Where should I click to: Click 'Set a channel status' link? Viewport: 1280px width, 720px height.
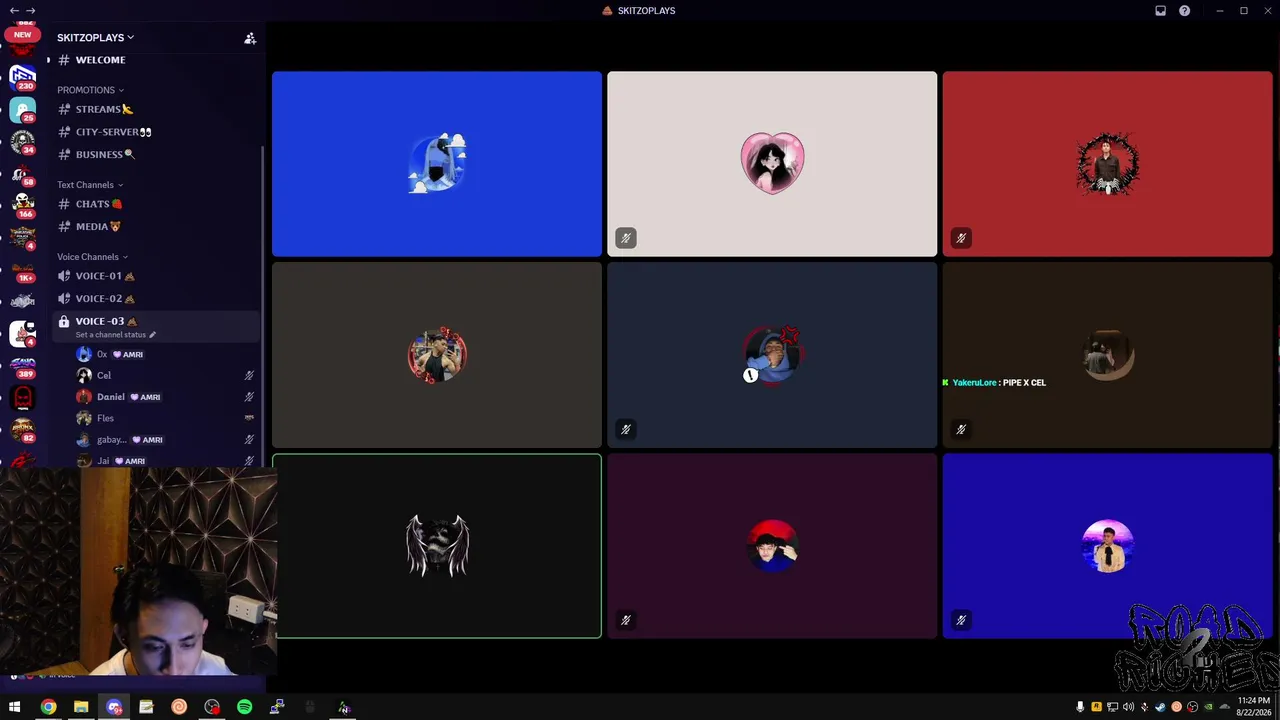(x=115, y=335)
